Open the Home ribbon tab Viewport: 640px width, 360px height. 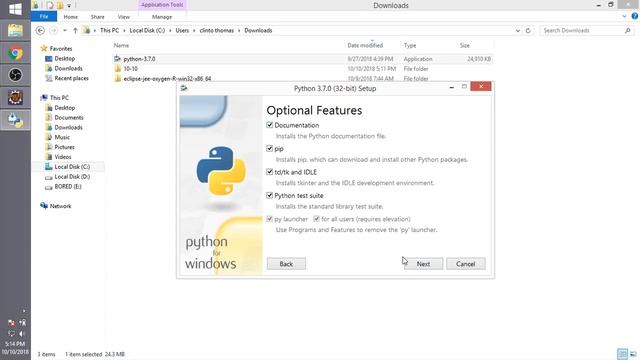(x=71, y=17)
